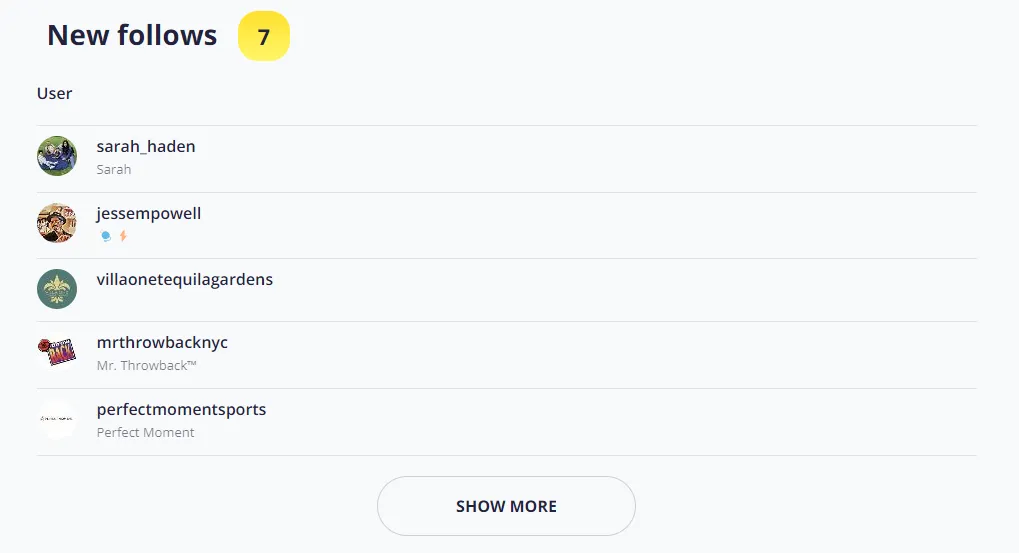Click the "Mr. Throwback™" display name
The image size is (1019, 553).
point(147,366)
